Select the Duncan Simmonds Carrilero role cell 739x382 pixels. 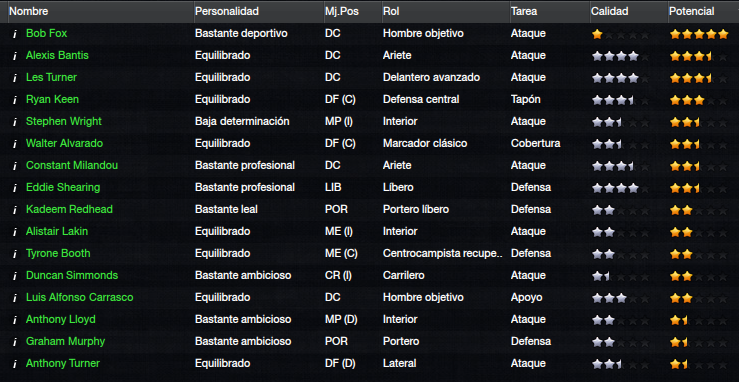(x=403, y=276)
